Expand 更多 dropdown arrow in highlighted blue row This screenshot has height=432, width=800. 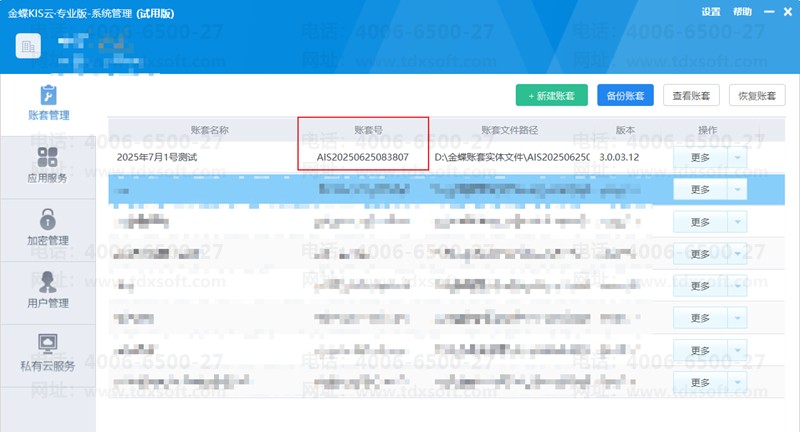pyautogui.click(x=737, y=190)
